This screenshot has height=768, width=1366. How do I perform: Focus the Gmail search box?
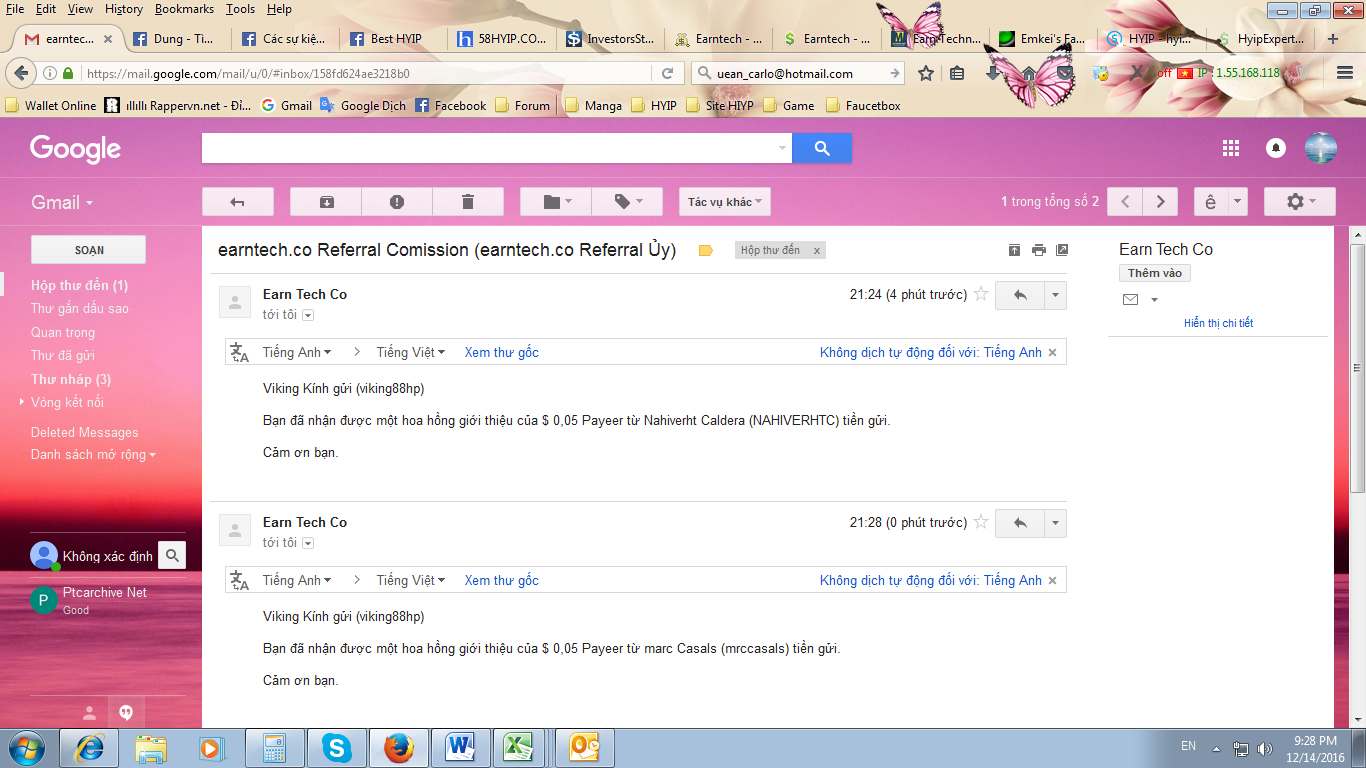(496, 148)
